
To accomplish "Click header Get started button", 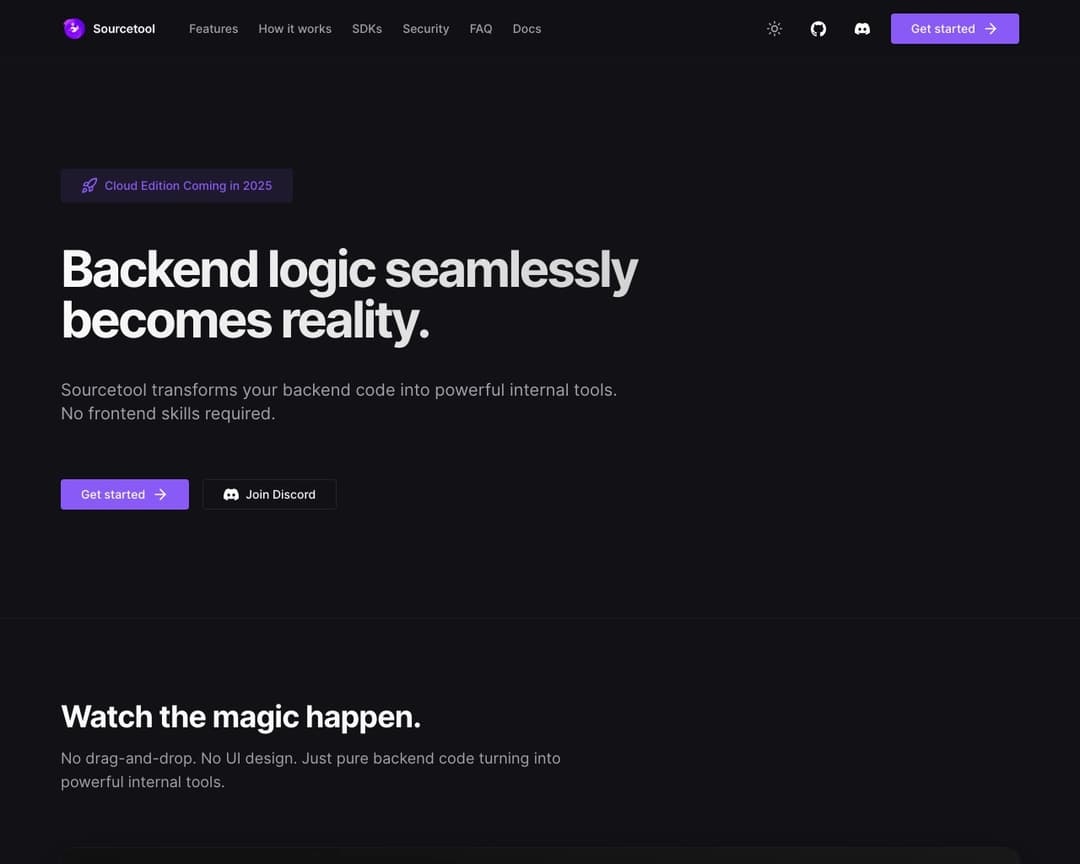I will [955, 29].
